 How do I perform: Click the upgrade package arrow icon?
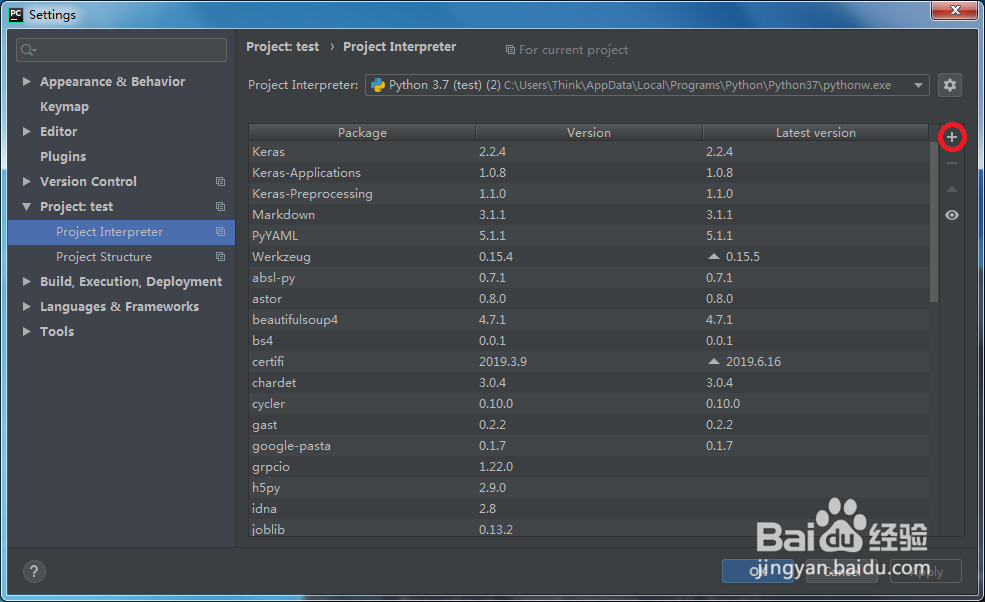tap(952, 189)
